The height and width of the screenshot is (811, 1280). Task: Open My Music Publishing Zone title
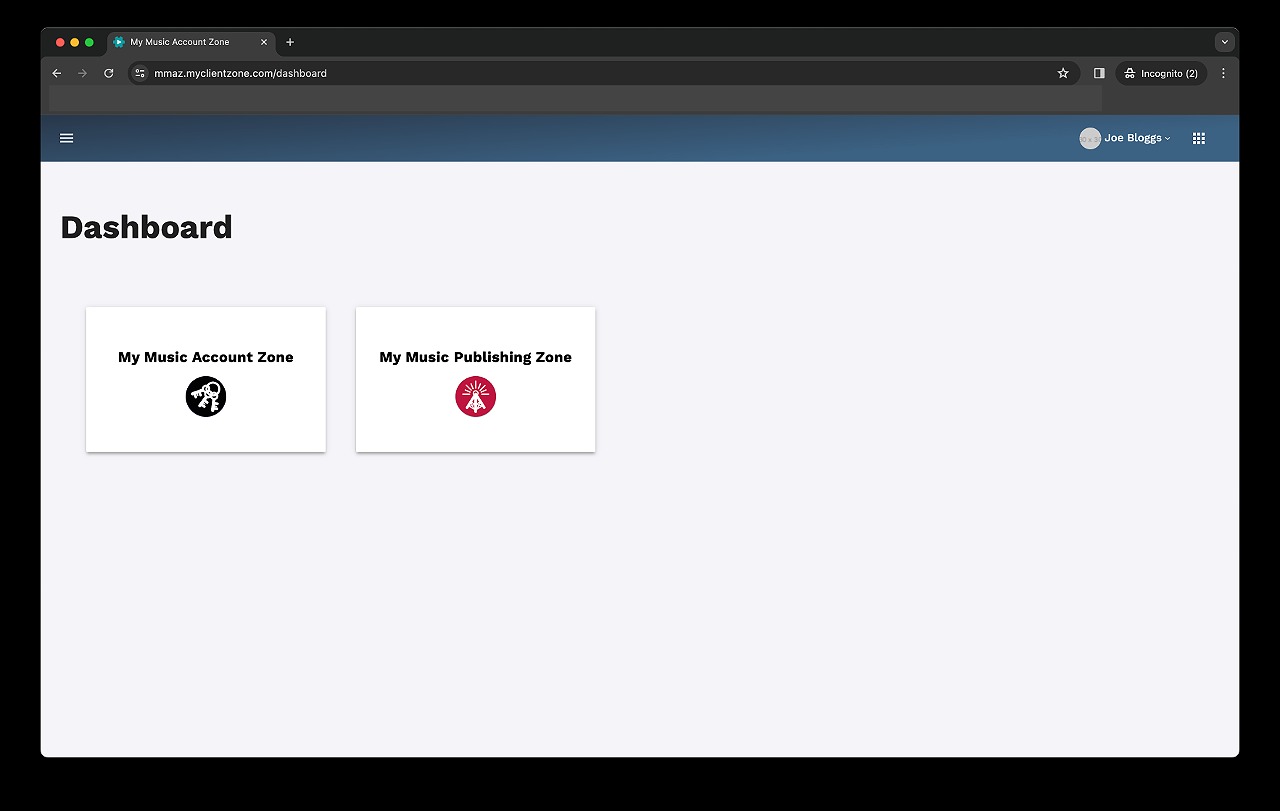tap(476, 357)
